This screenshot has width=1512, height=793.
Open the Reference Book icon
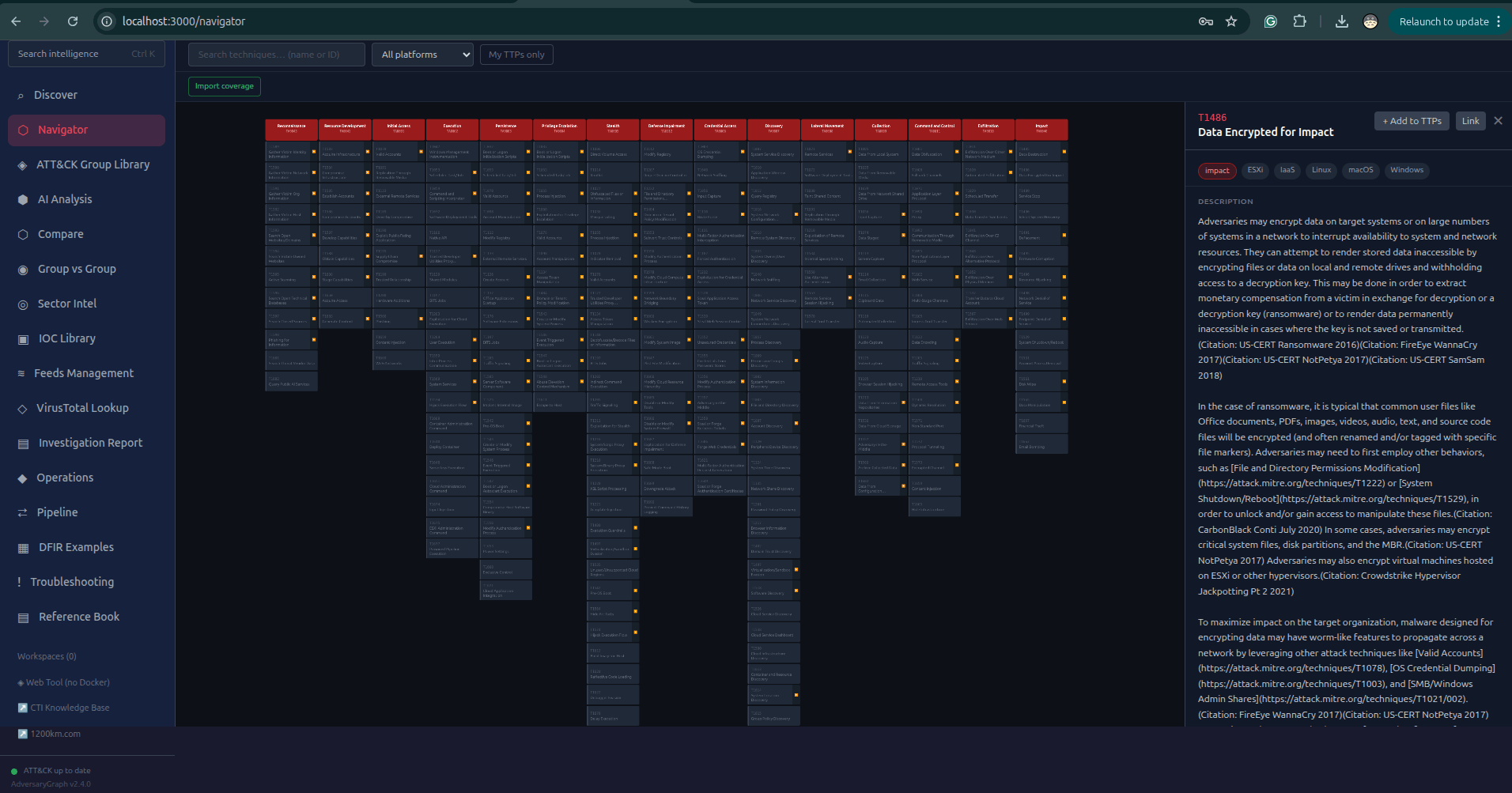(x=23, y=617)
